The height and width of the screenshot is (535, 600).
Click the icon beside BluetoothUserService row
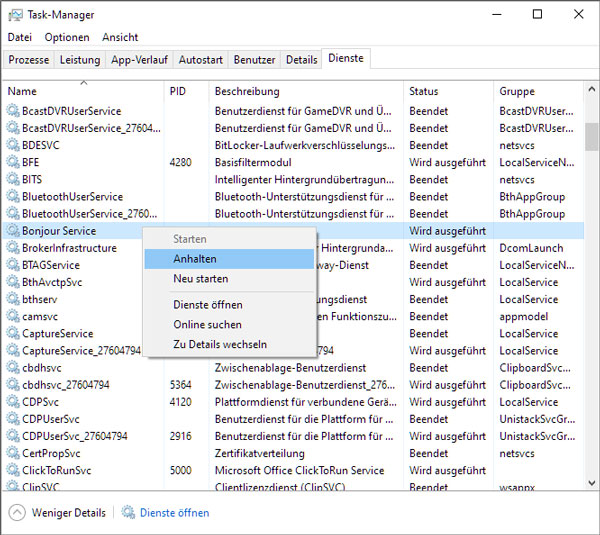pos(13,197)
